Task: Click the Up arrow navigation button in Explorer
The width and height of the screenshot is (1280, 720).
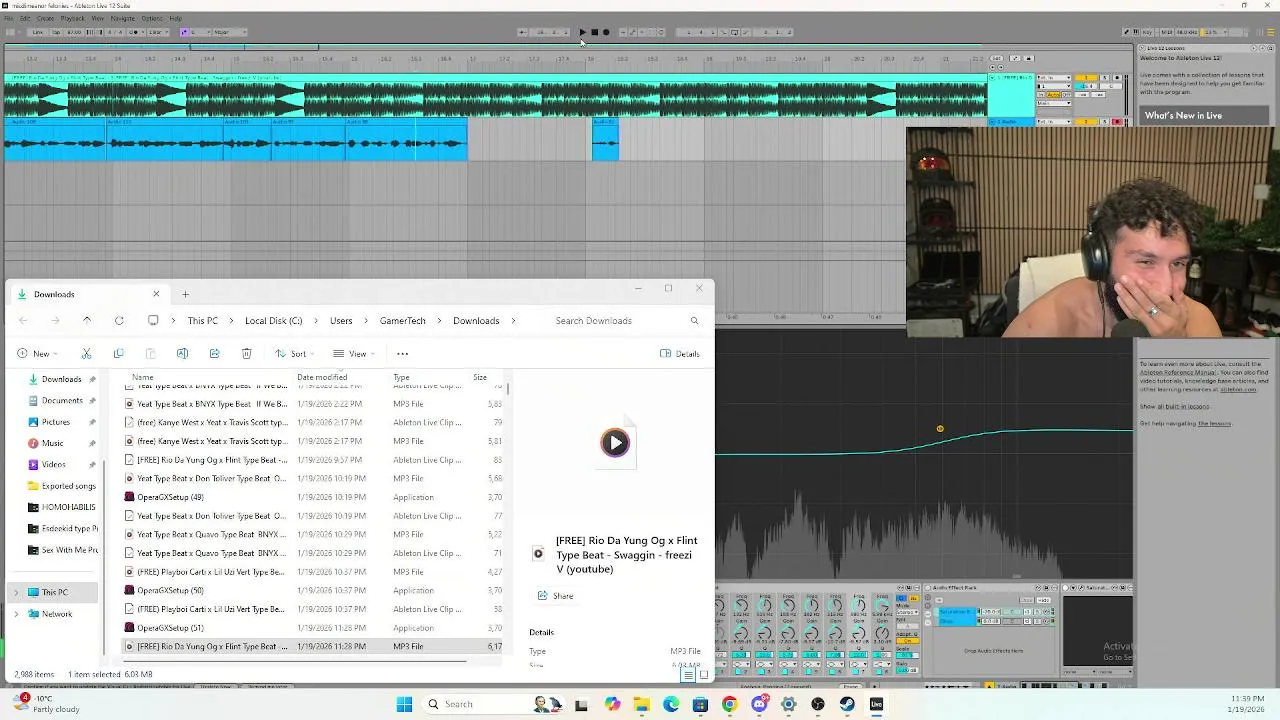Action: [x=87, y=320]
